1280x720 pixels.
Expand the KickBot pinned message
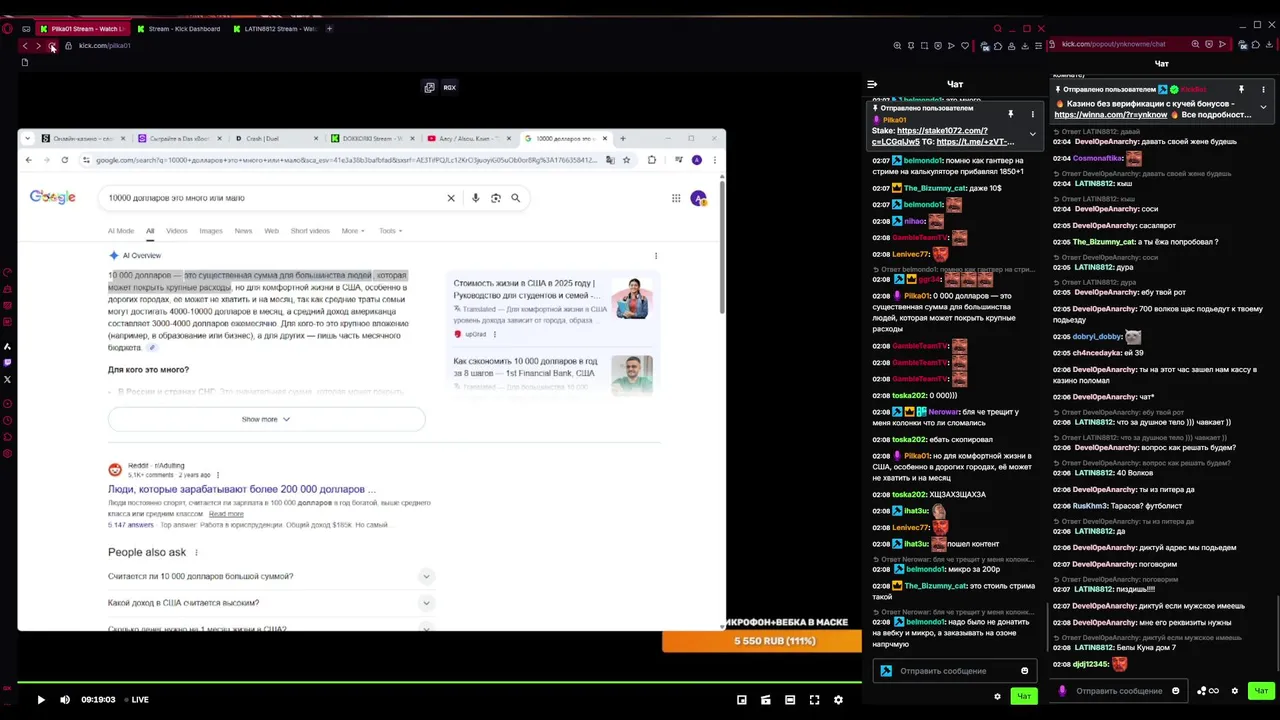[1263, 107]
